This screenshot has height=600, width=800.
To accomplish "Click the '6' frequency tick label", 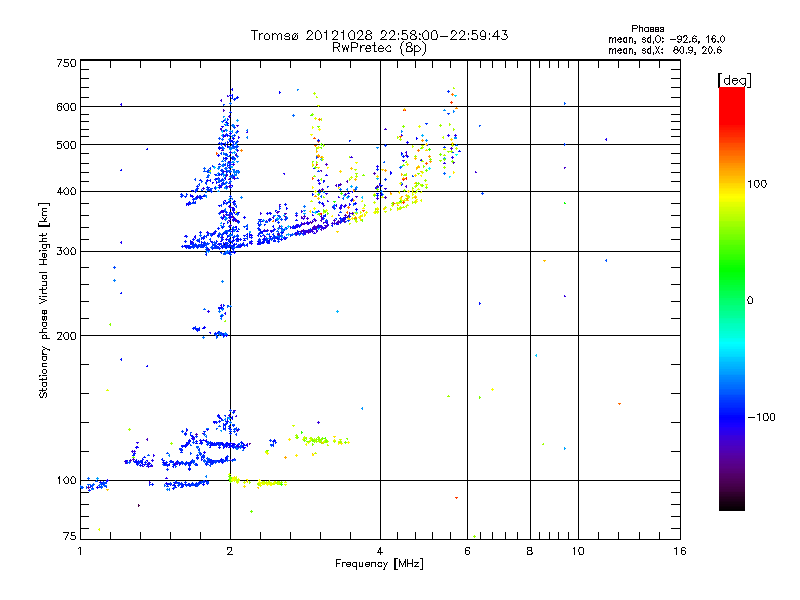I will pos(467,551).
